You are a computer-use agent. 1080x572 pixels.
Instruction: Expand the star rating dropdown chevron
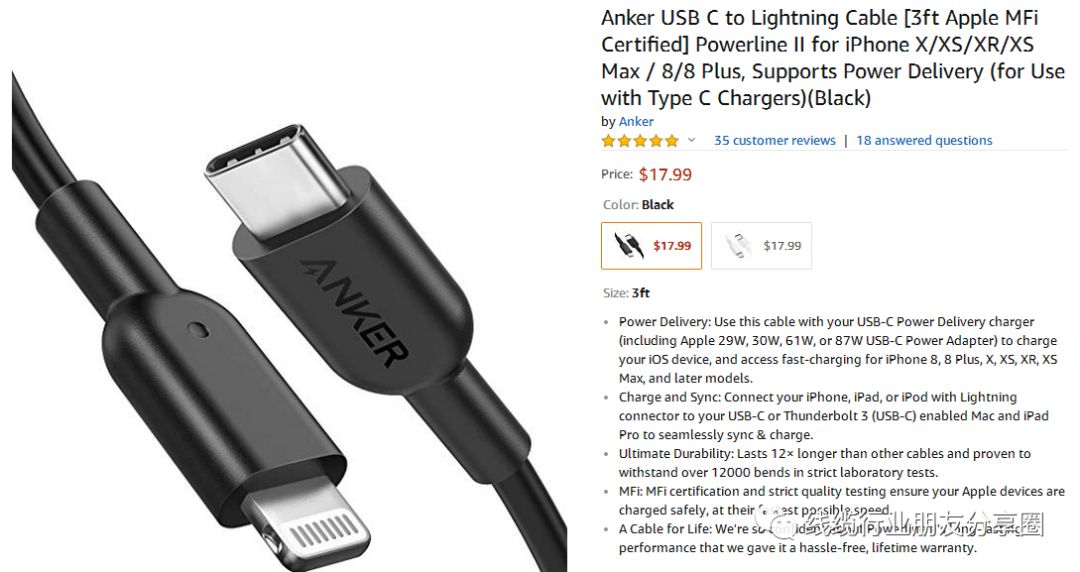[x=692, y=141]
